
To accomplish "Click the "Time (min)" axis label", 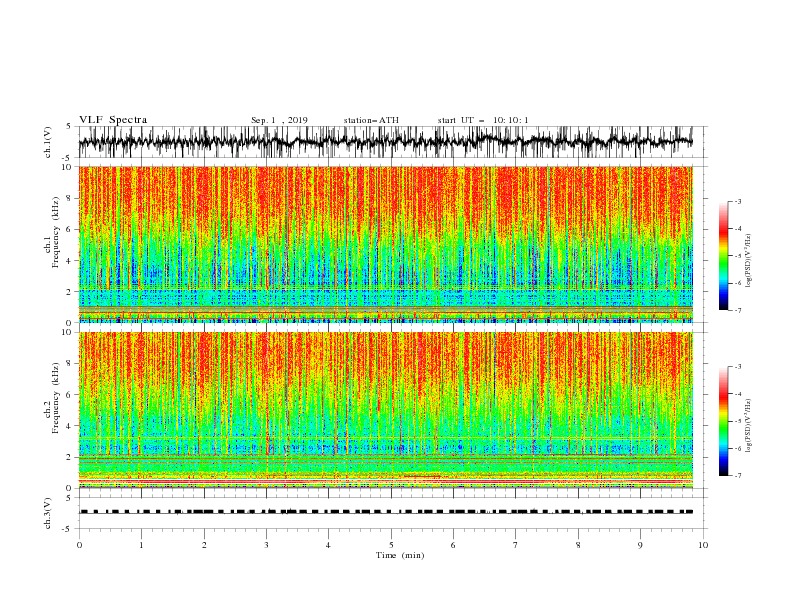I will coord(400,555).
